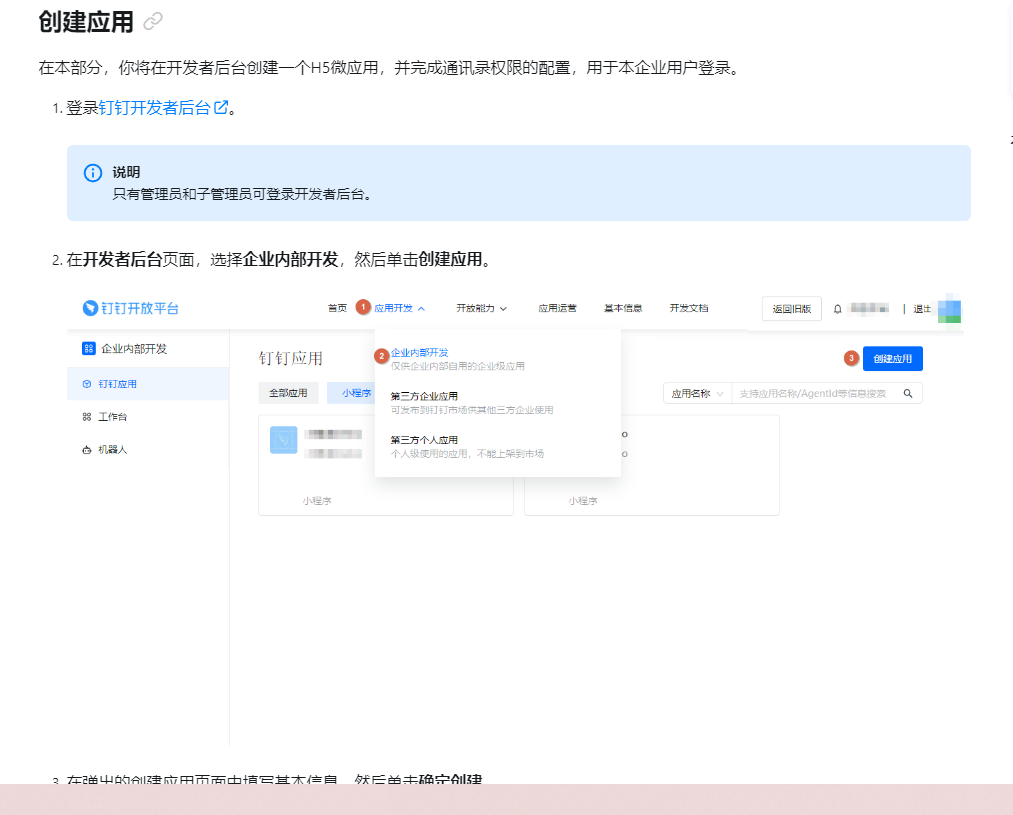1013x815 pixels.
Task: Click the search magnifier icon
Action: pyautogui.click(x=908, y=394)
